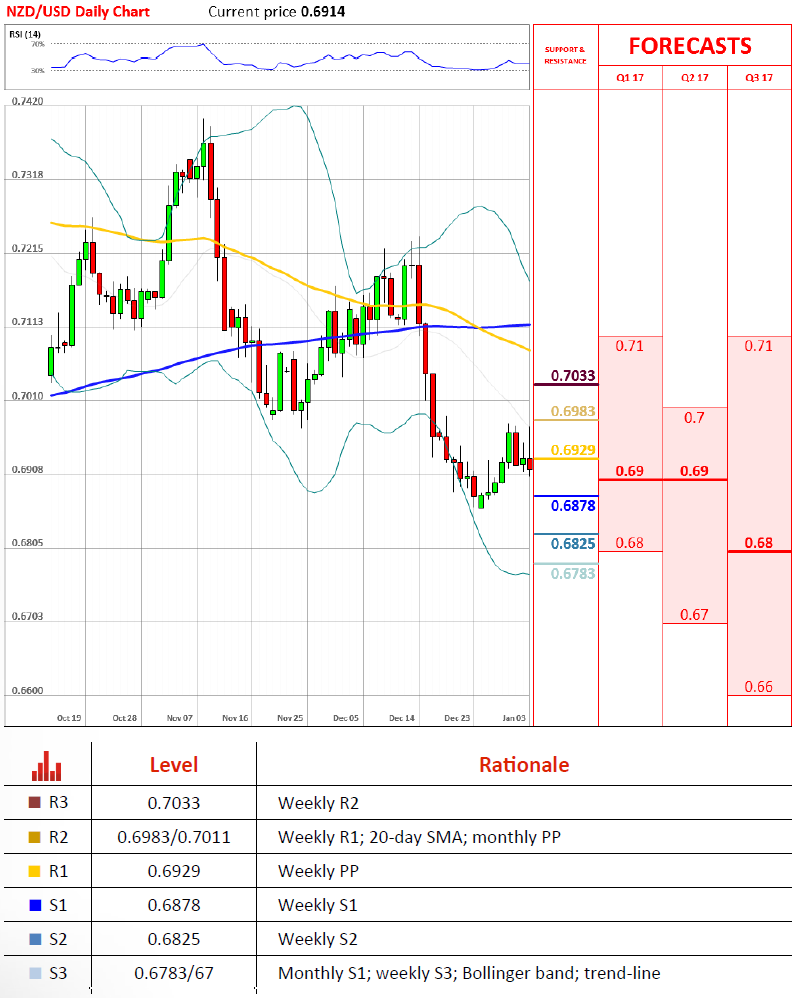Click the FORECASTS heading

point(691,46)
